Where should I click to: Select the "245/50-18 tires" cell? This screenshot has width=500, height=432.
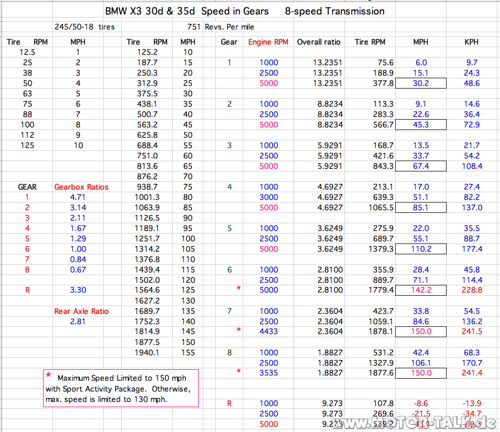tap(85, 27)
